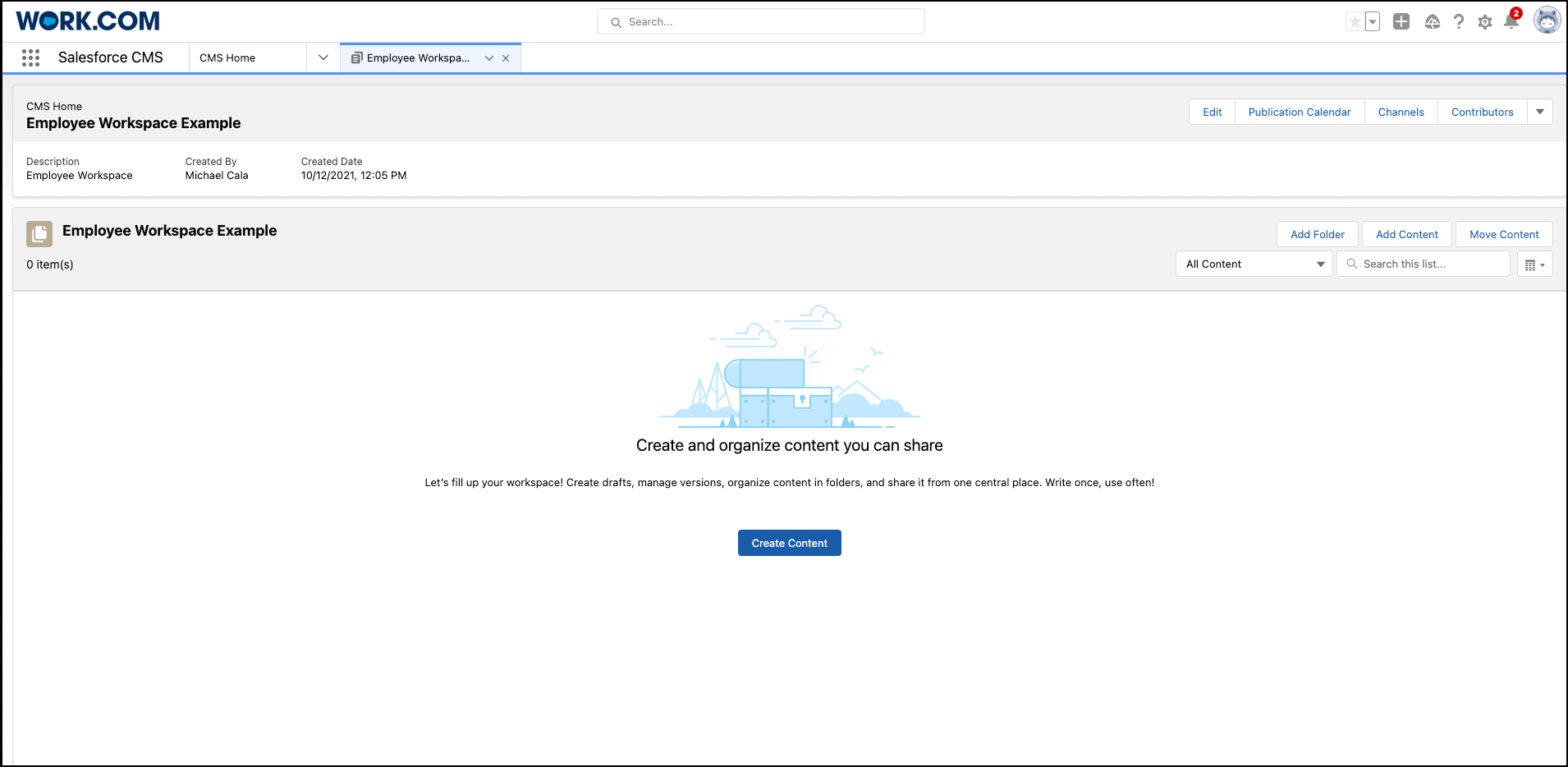The width and height of the screenshot is (1568, 767).
Task: Click the Employee Workspace description value
Action: click(80, 175)
